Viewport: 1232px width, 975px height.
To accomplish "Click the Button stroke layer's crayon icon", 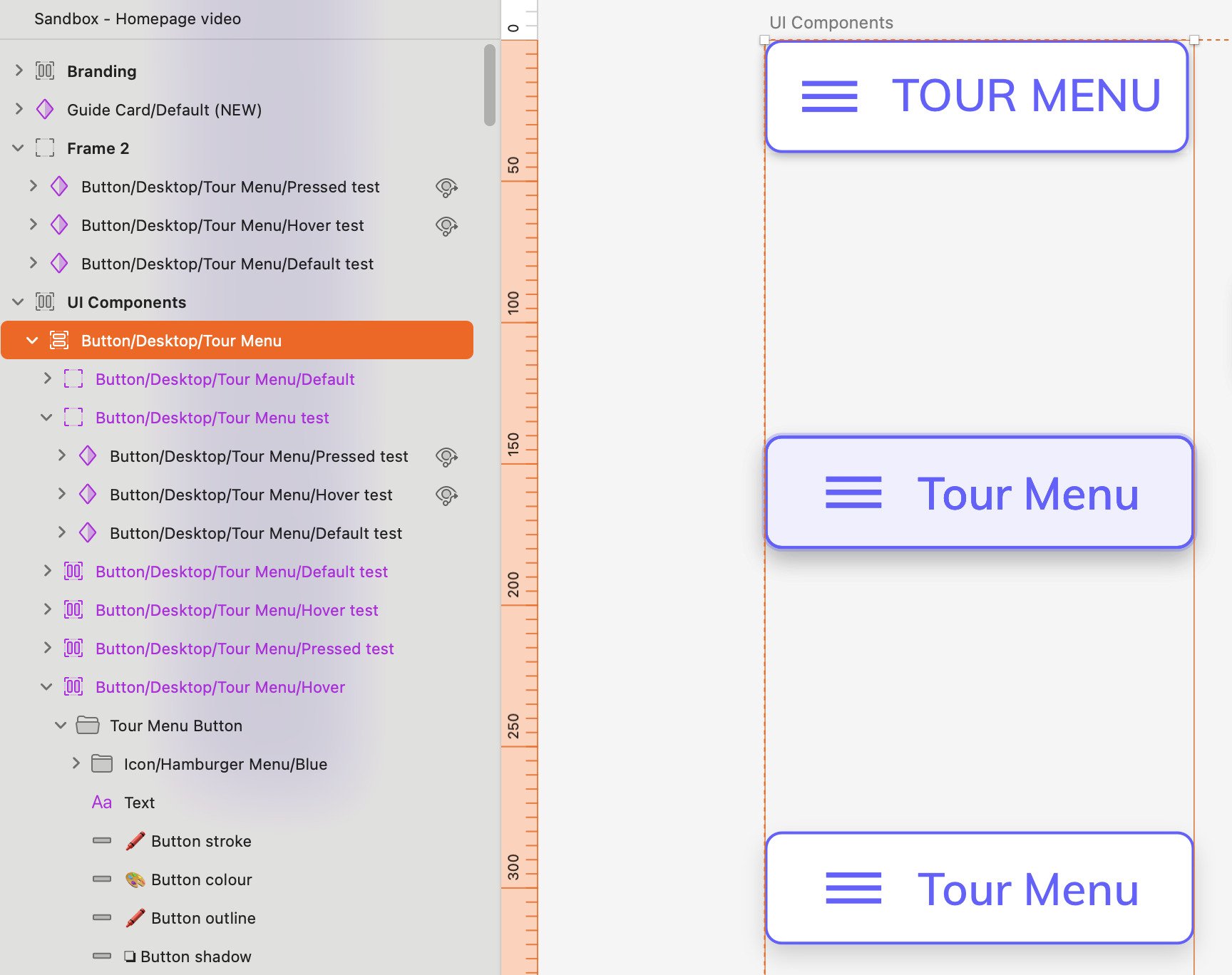I will [135, 840].
